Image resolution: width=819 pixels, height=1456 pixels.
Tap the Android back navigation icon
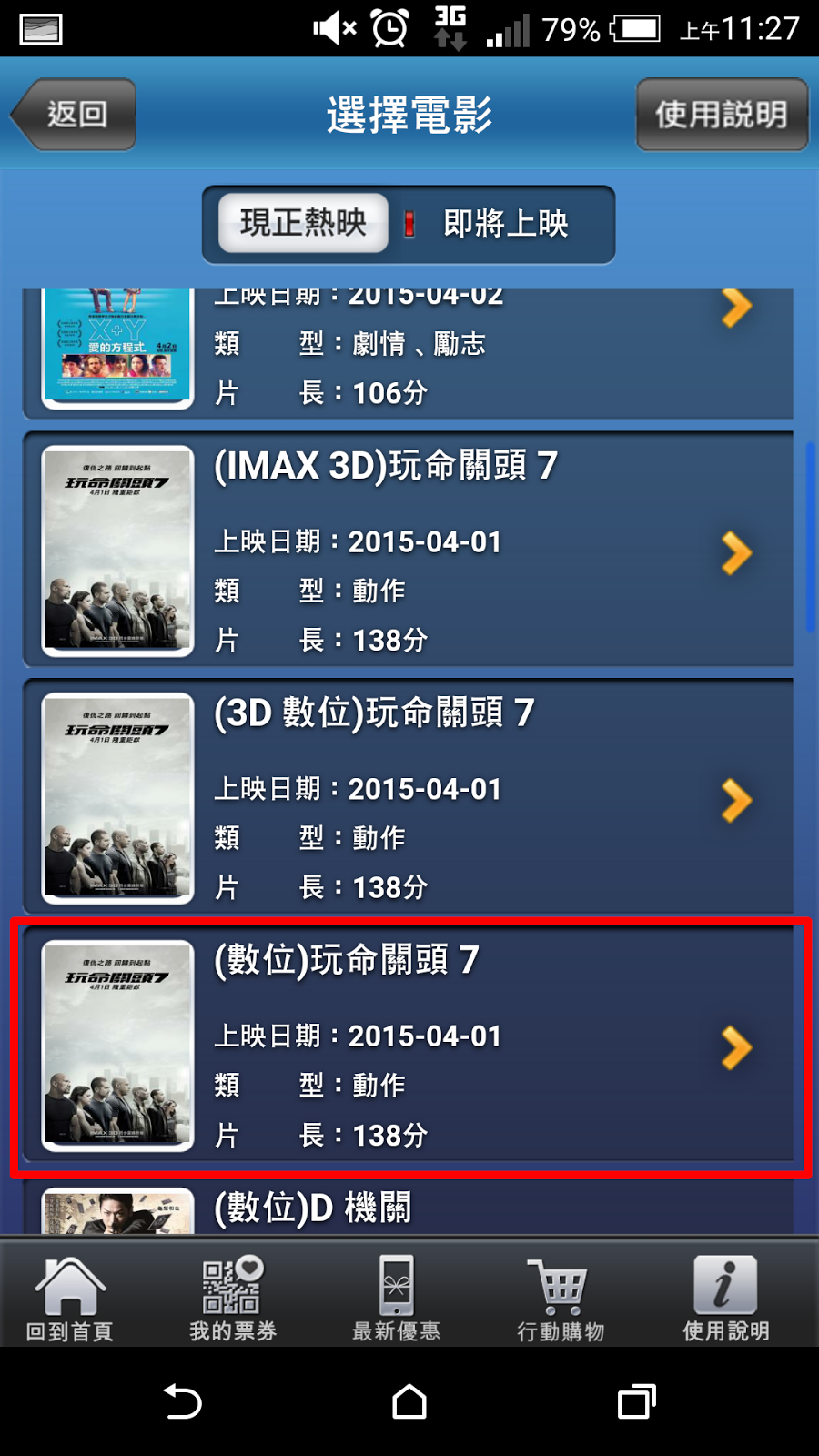(x=182, y=1401)
